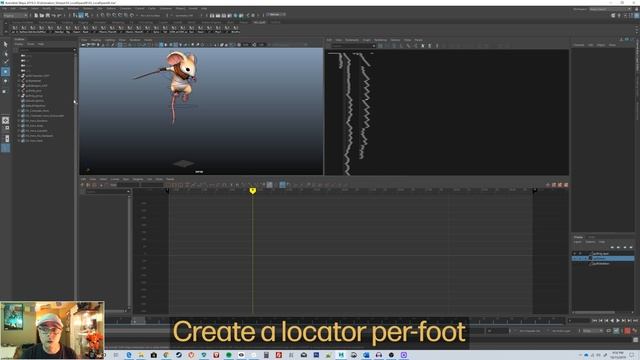Switch to the Scale tool
The height and width of the screenshot is (360, 640).
[x=5, y=91]
